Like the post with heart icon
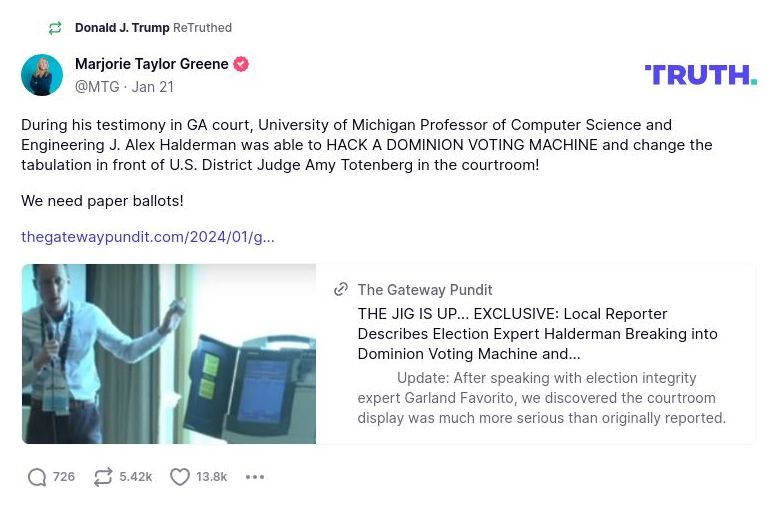The width and height of the screenshot is (778, 507). [180, 477]
